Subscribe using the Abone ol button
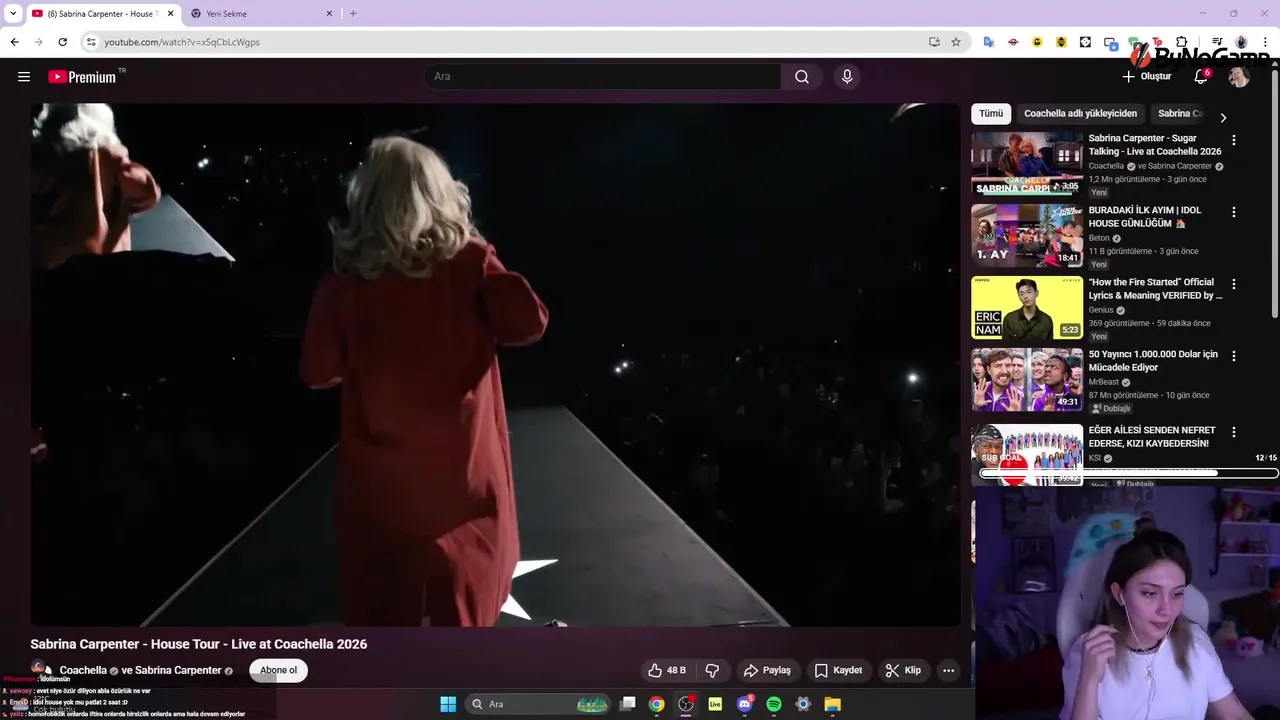1280x720 pixels. tap(278, 670)
